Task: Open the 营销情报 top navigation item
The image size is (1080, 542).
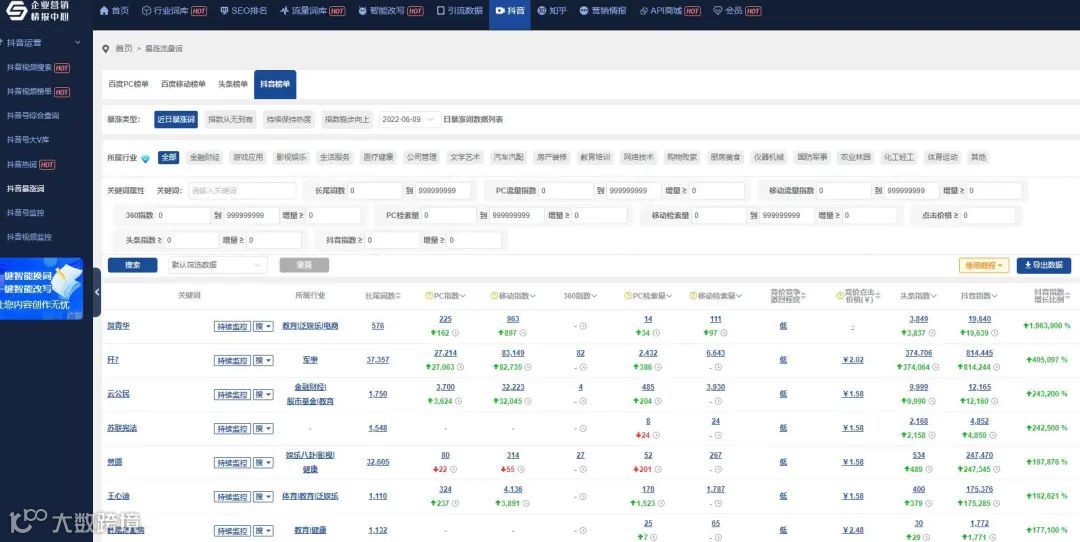Action: (603, 11)
